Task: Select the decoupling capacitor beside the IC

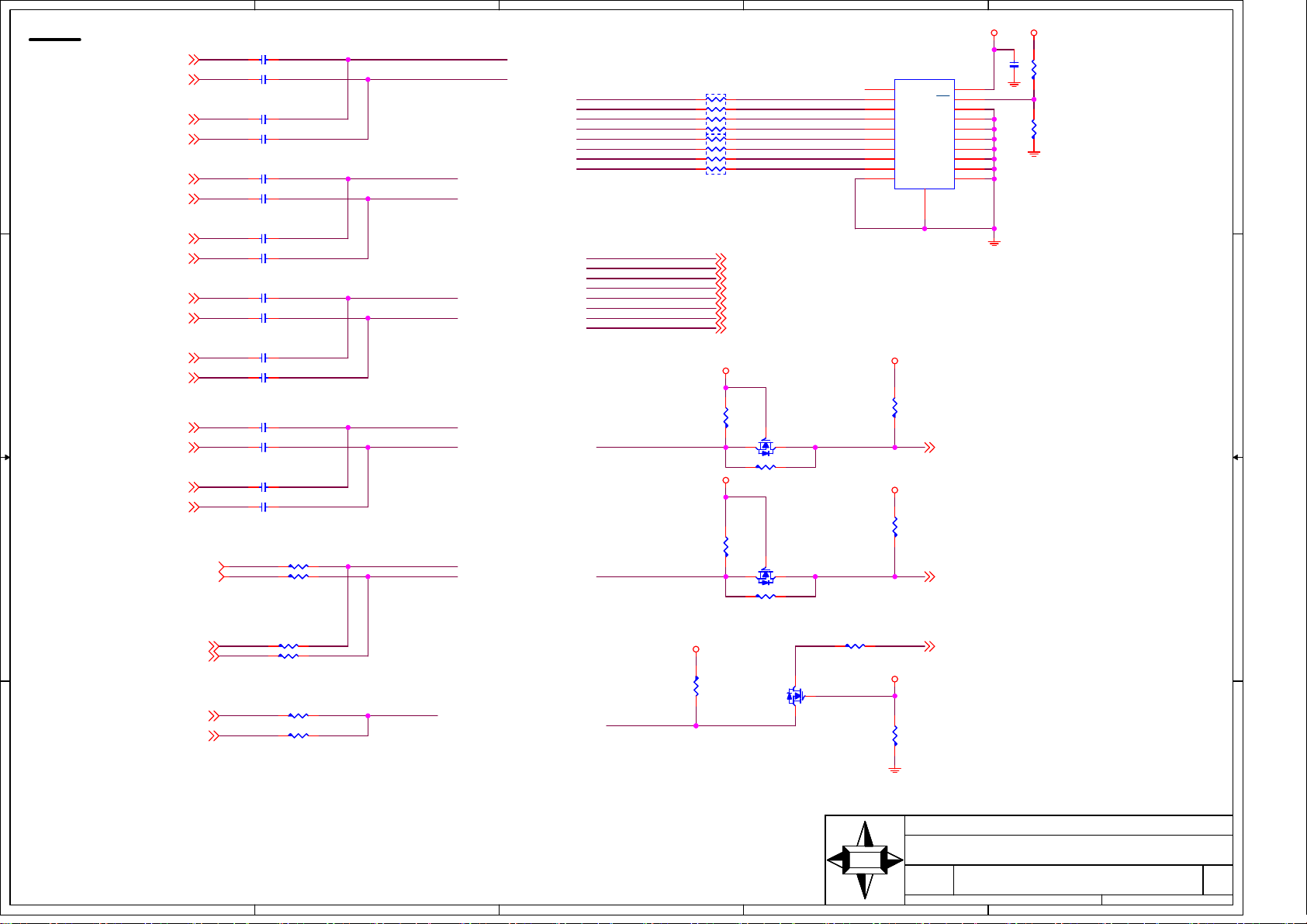Action: pos(1014,65)
